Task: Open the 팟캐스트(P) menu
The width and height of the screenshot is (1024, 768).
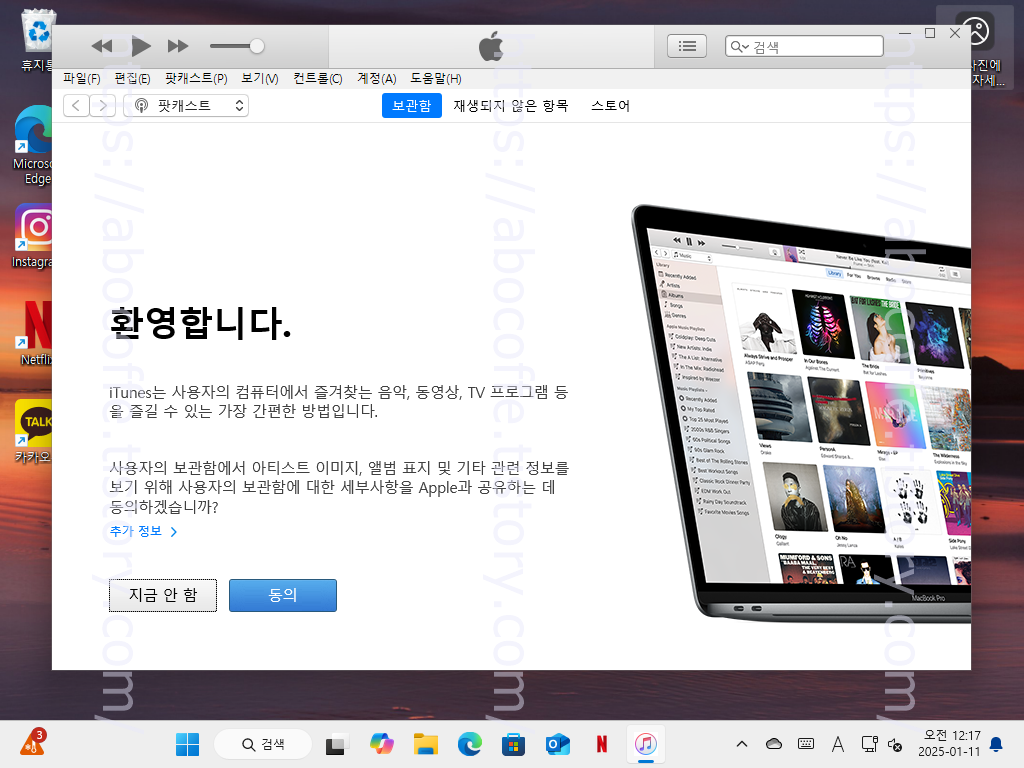Action: [x=196, y=78]
